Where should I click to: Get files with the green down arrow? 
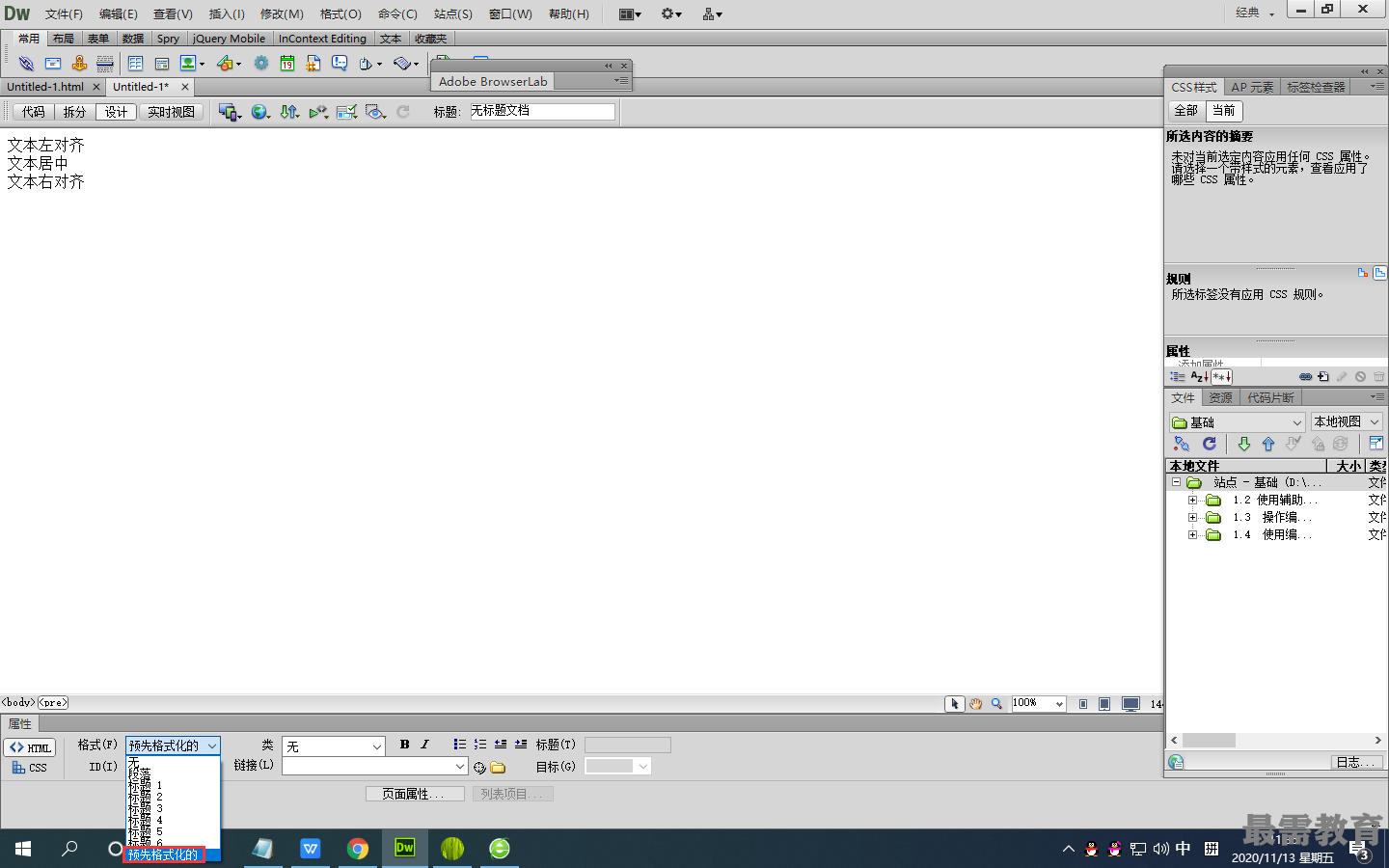[1243, 444]
